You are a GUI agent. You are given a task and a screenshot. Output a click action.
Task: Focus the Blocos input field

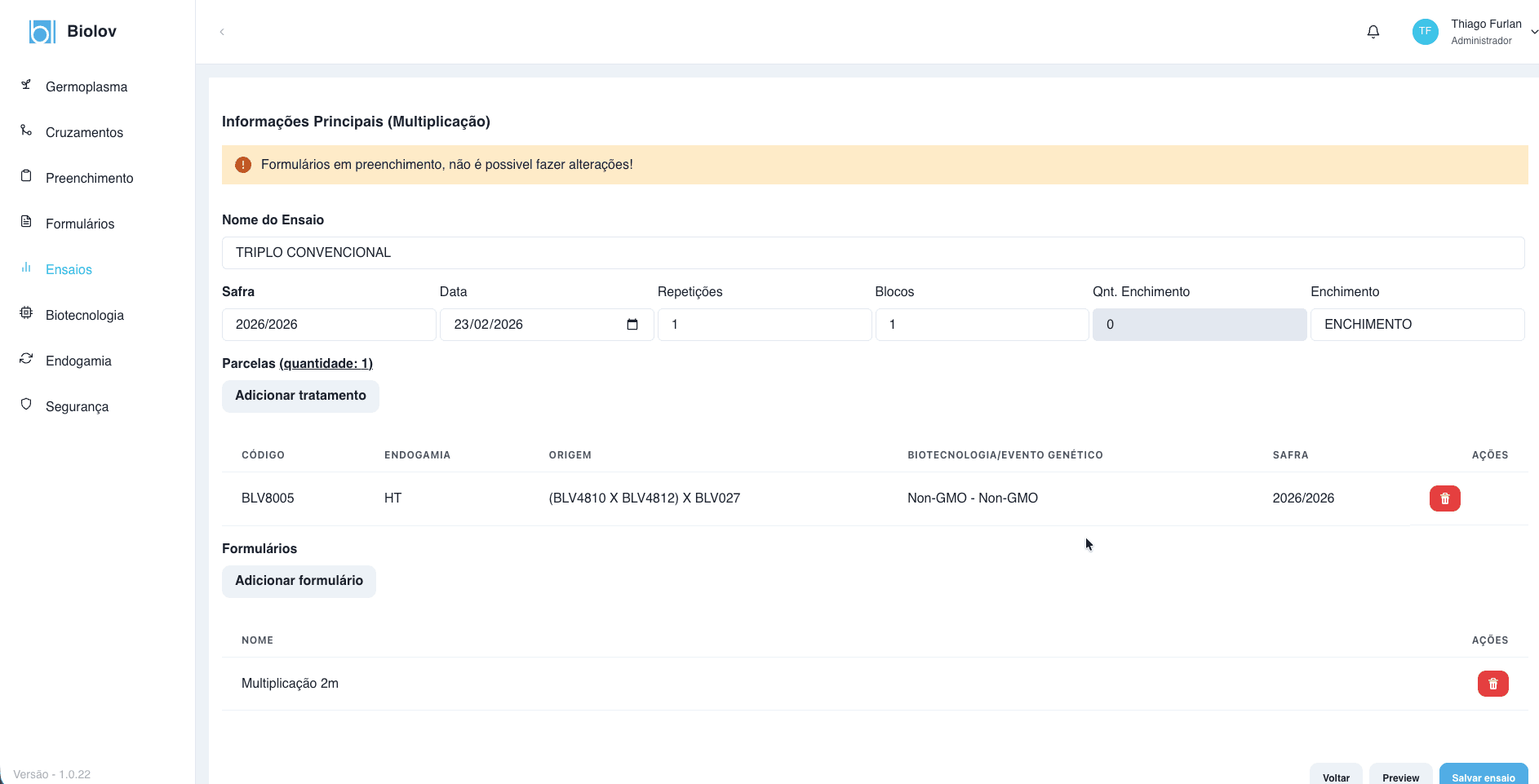pos(982,325)
